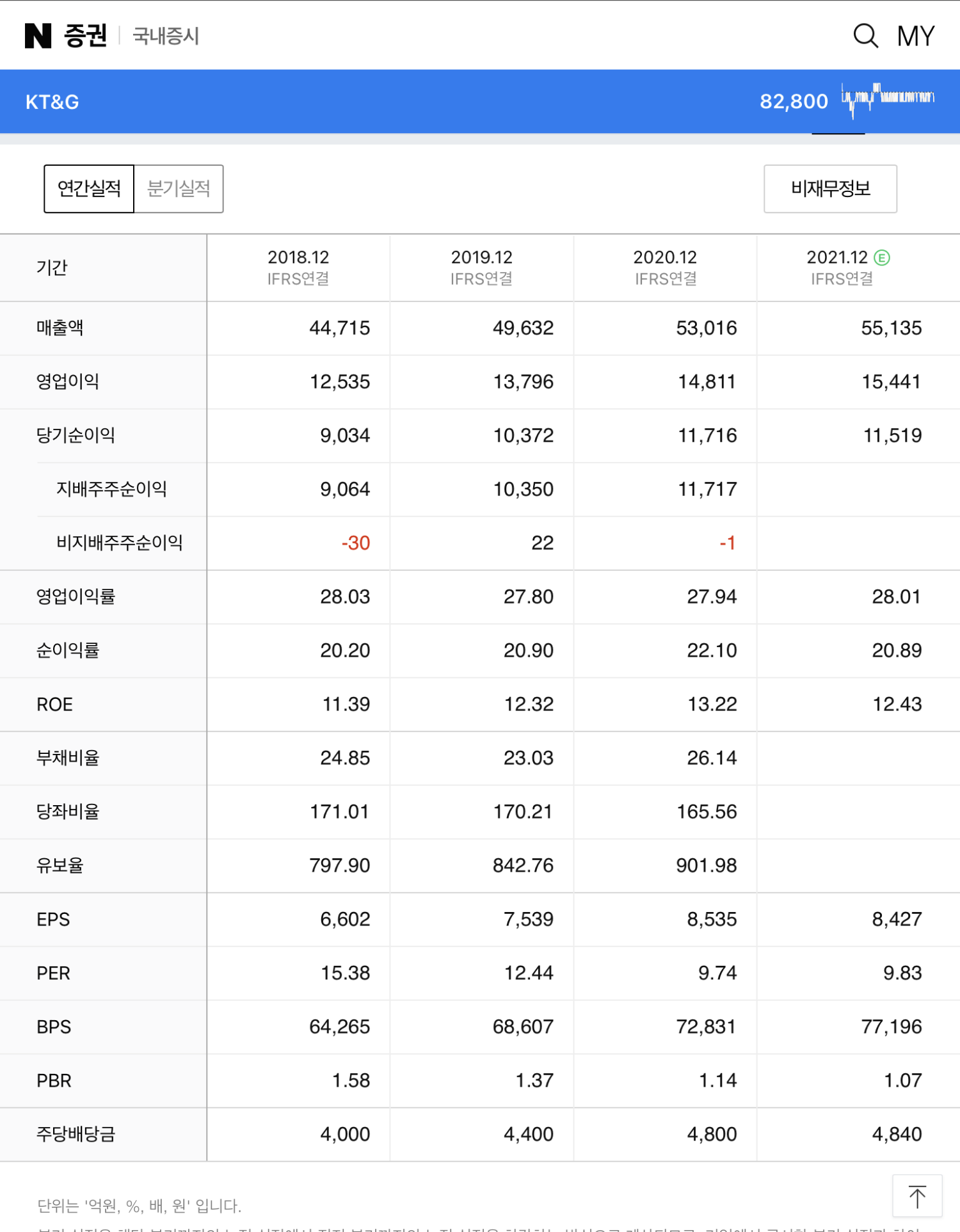Click the 901.98 reserve ratio value
This screenshot has height=1232, width=960.
(x=707, y=866)
